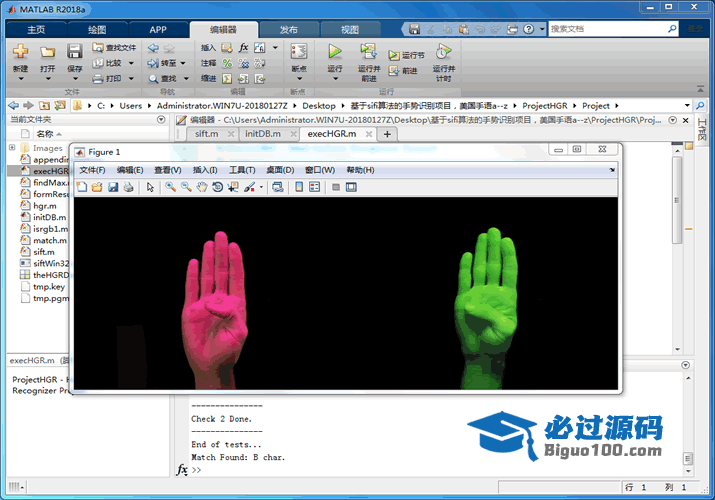Switch to the sift.m editor tab

pos(207,133)
